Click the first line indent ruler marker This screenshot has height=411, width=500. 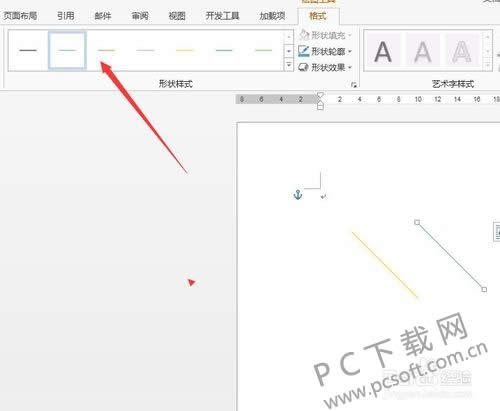320,95
